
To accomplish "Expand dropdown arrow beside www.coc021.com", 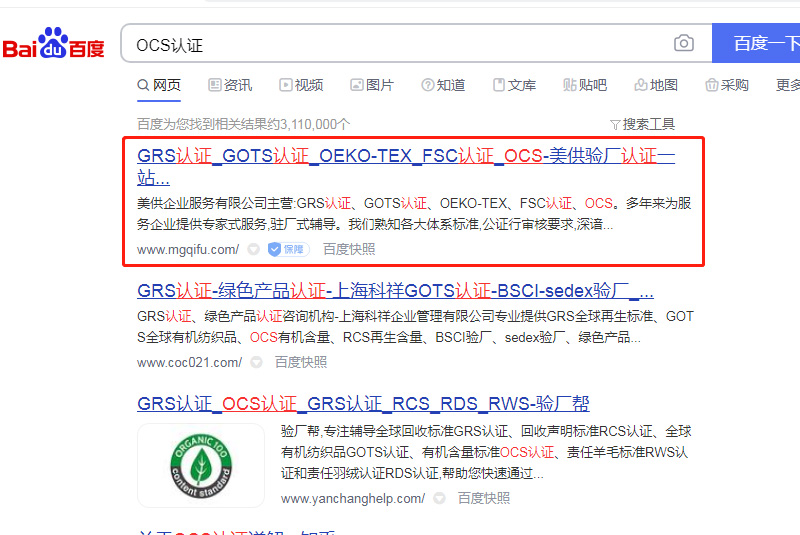I will tap(256, 362).
